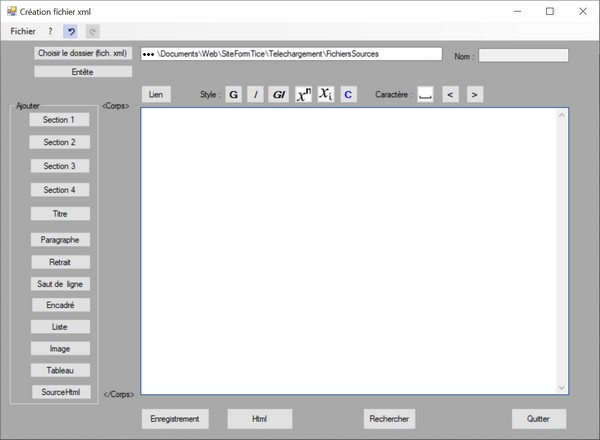The image size is (600, 440).
Task: Add a Tableau element
Action: (x=59, y=371)
